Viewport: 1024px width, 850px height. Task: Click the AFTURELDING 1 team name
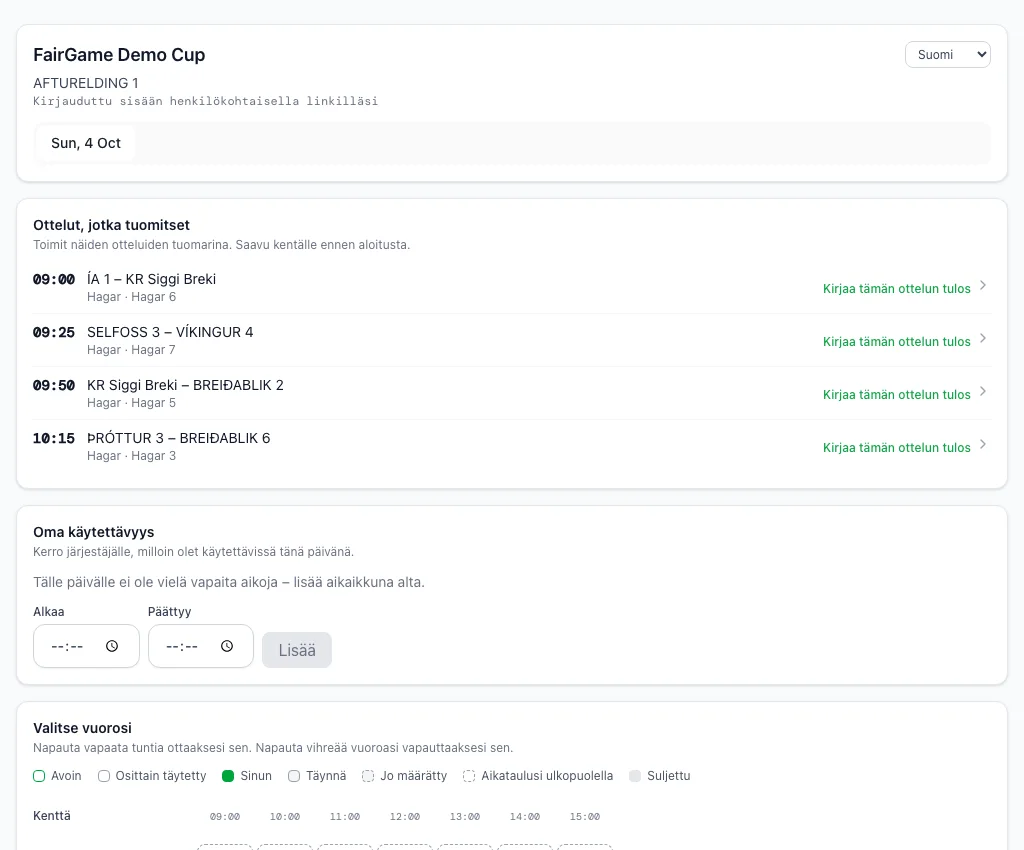click(86, 83)
